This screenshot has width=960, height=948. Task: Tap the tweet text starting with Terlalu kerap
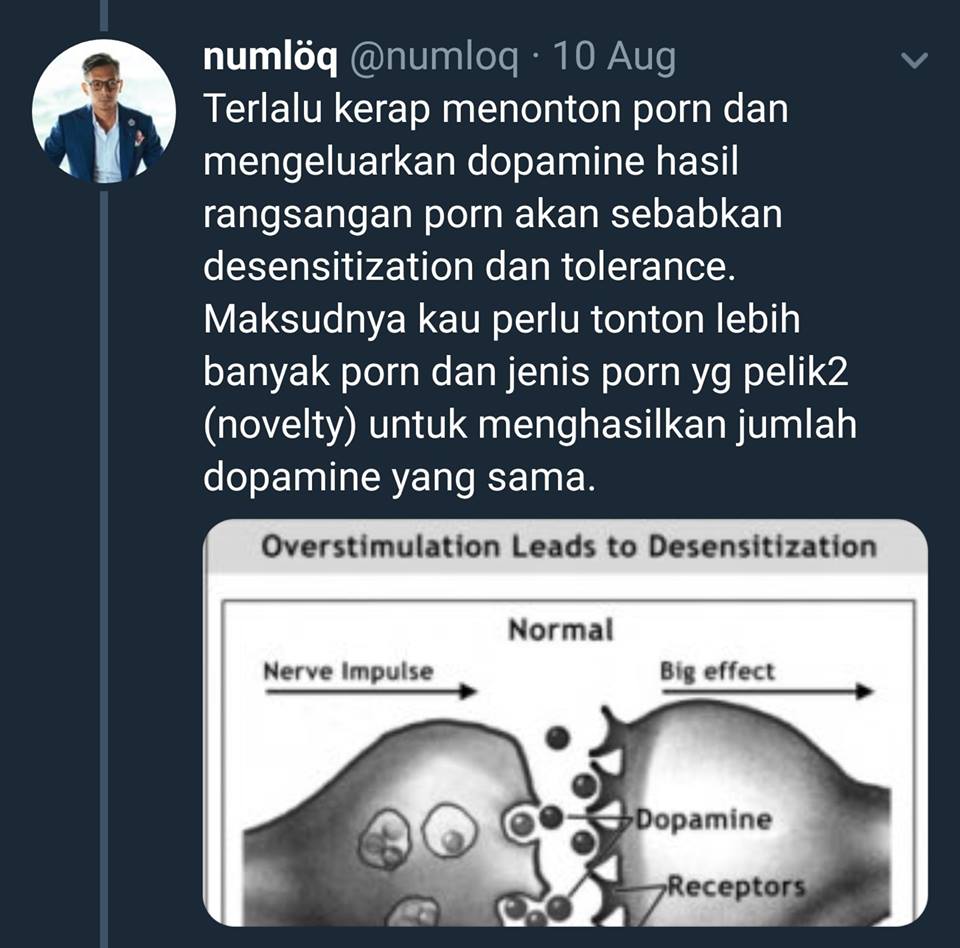click(530, 293)
